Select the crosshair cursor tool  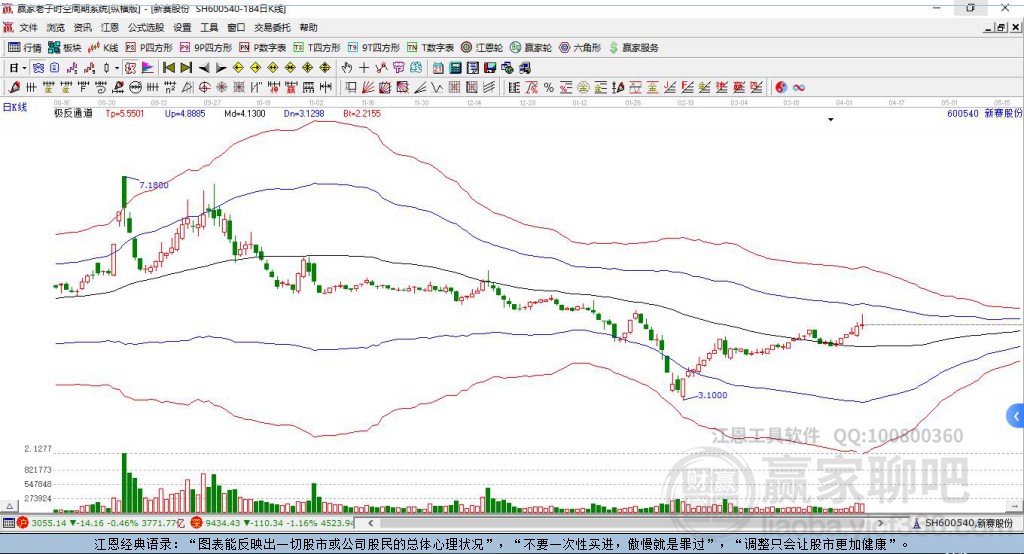[364, 68]
